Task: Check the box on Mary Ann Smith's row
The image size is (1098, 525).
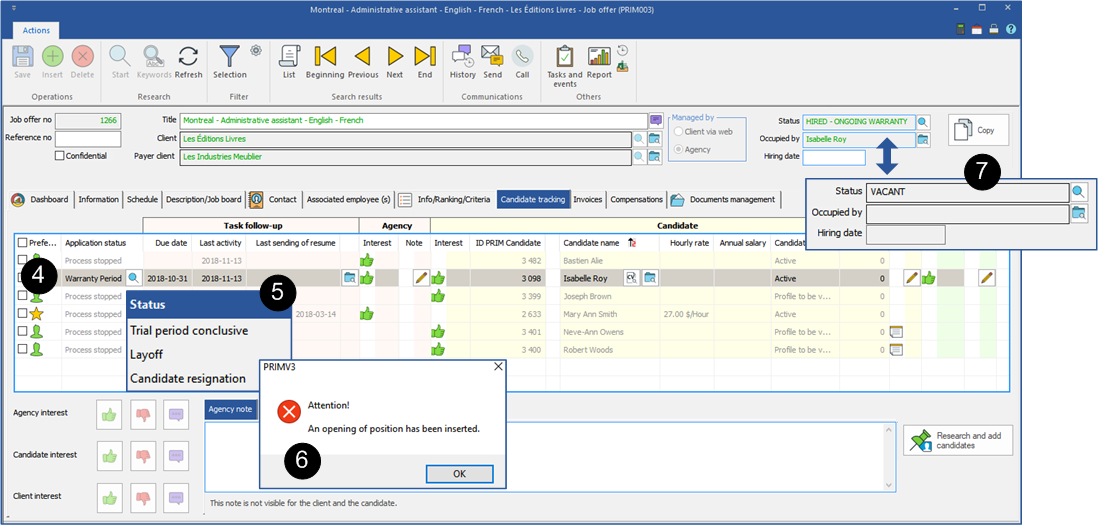Action: tap(22, 314)
